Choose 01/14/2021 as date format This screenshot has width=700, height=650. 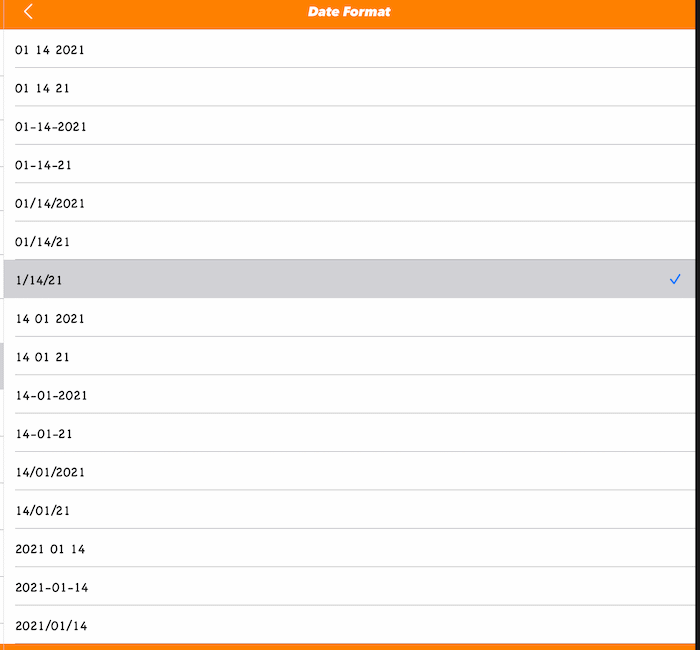[x=349, y=203]
